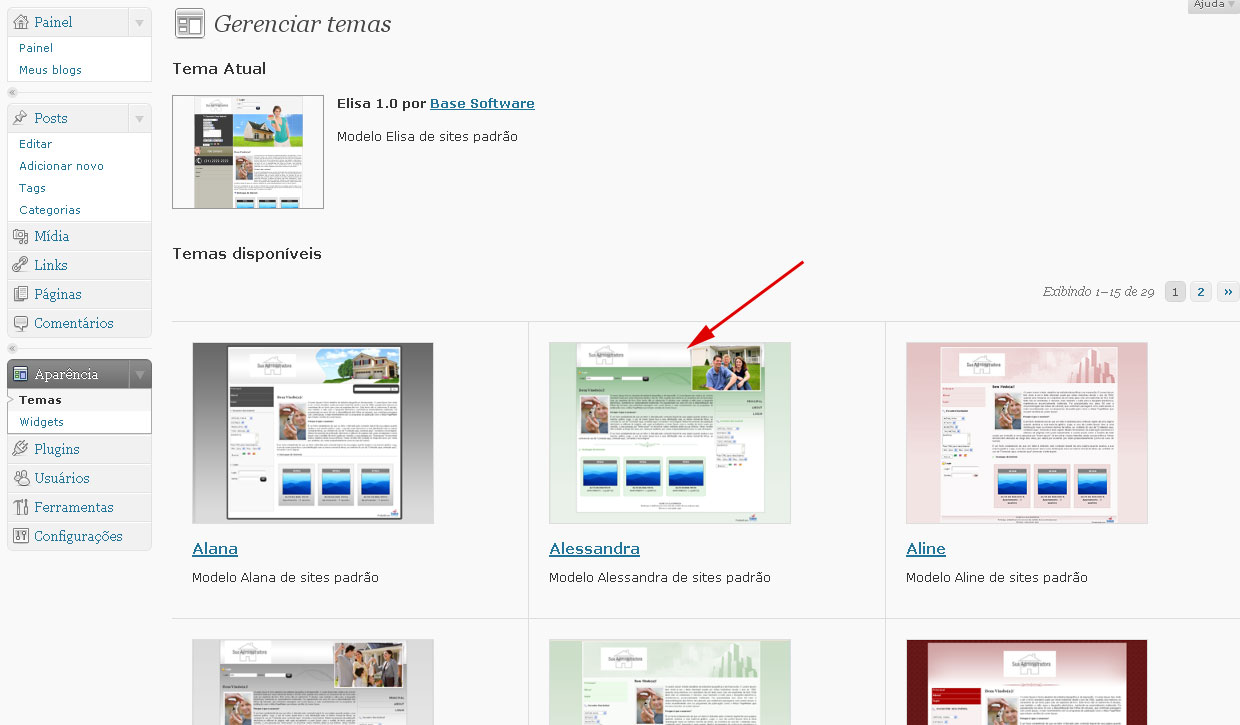The height and width of the screenshot is (725, 1240).
Task: Click the Alessandra theme name link
Action: click(x=594, y=549)
